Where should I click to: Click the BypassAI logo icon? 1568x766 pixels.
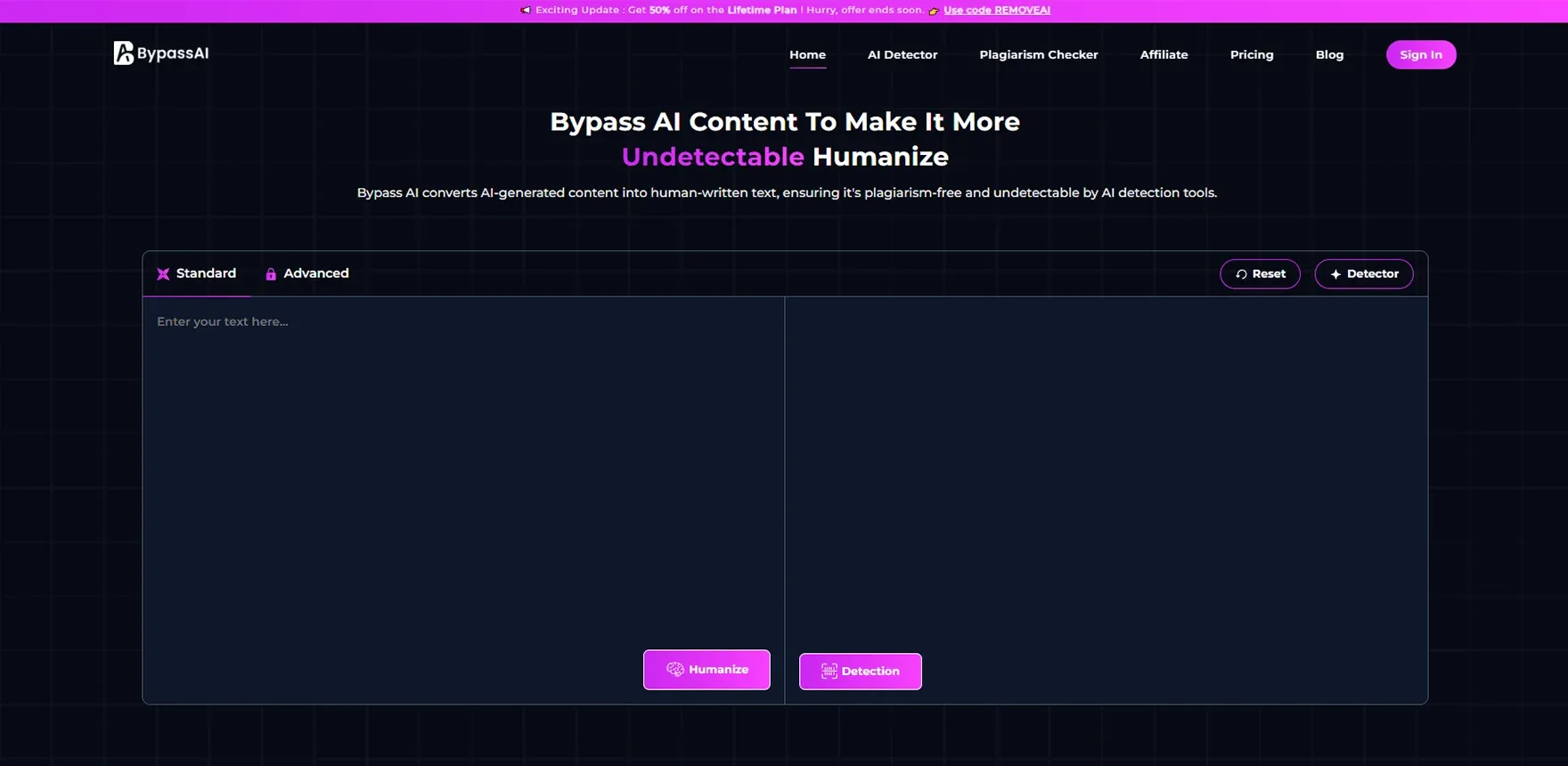point(124,53)
